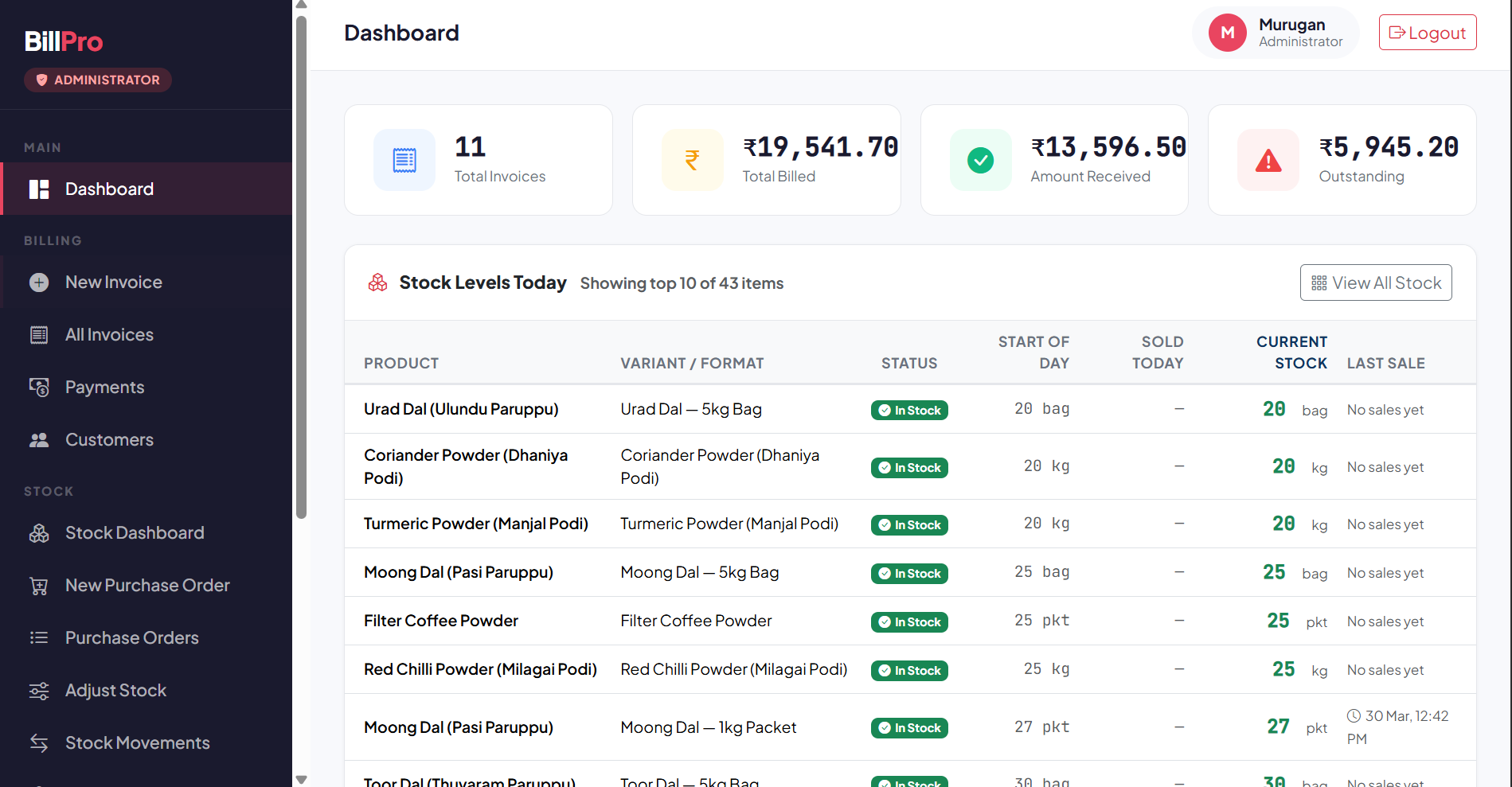This screenshot has height=787, width=1512.
Task: Click the All Invoices list icon
Action: point(39,335)
